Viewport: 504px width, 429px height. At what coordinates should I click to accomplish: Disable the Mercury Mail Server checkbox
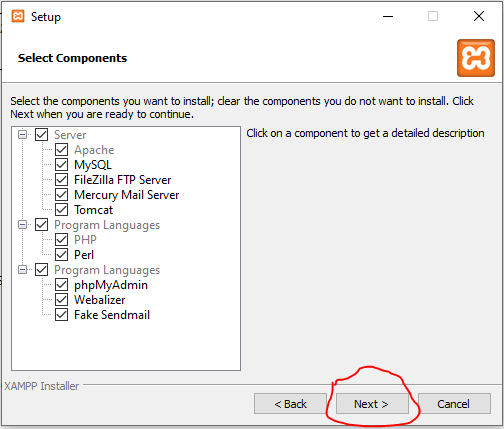click(x=62, y=195)
